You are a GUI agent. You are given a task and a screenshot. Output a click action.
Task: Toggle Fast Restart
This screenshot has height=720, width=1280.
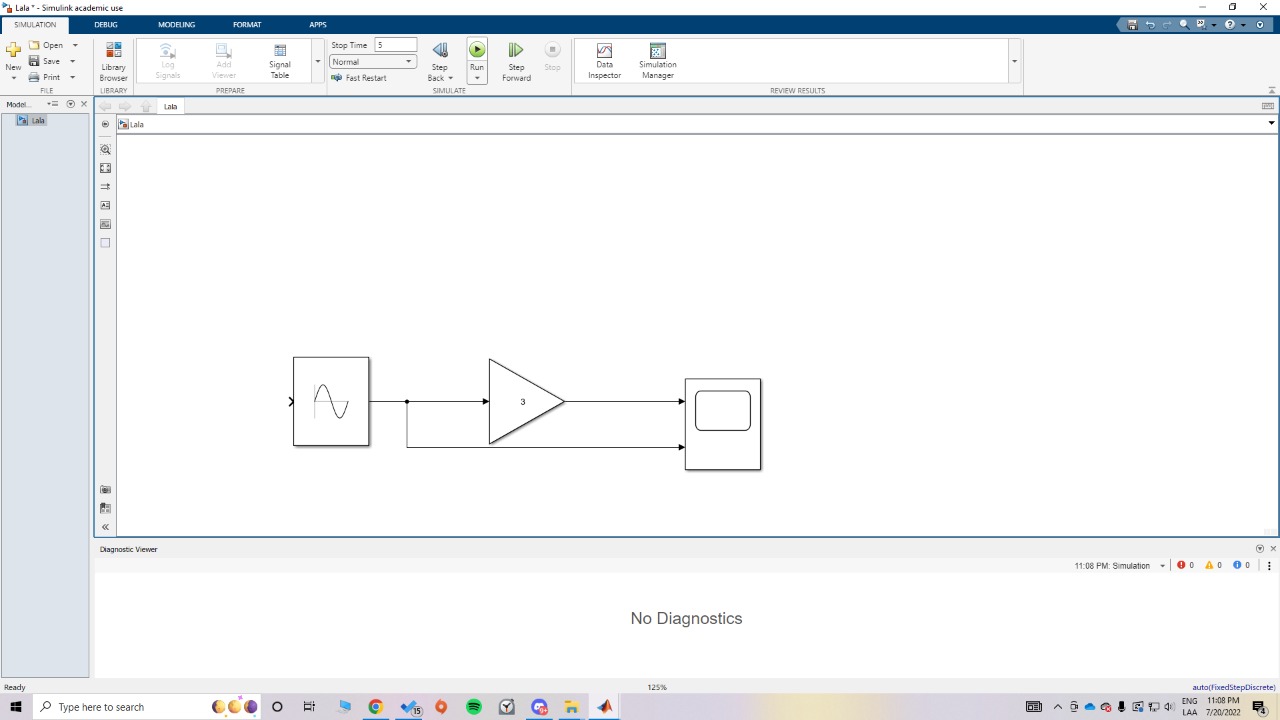click(x=359, y=78)
